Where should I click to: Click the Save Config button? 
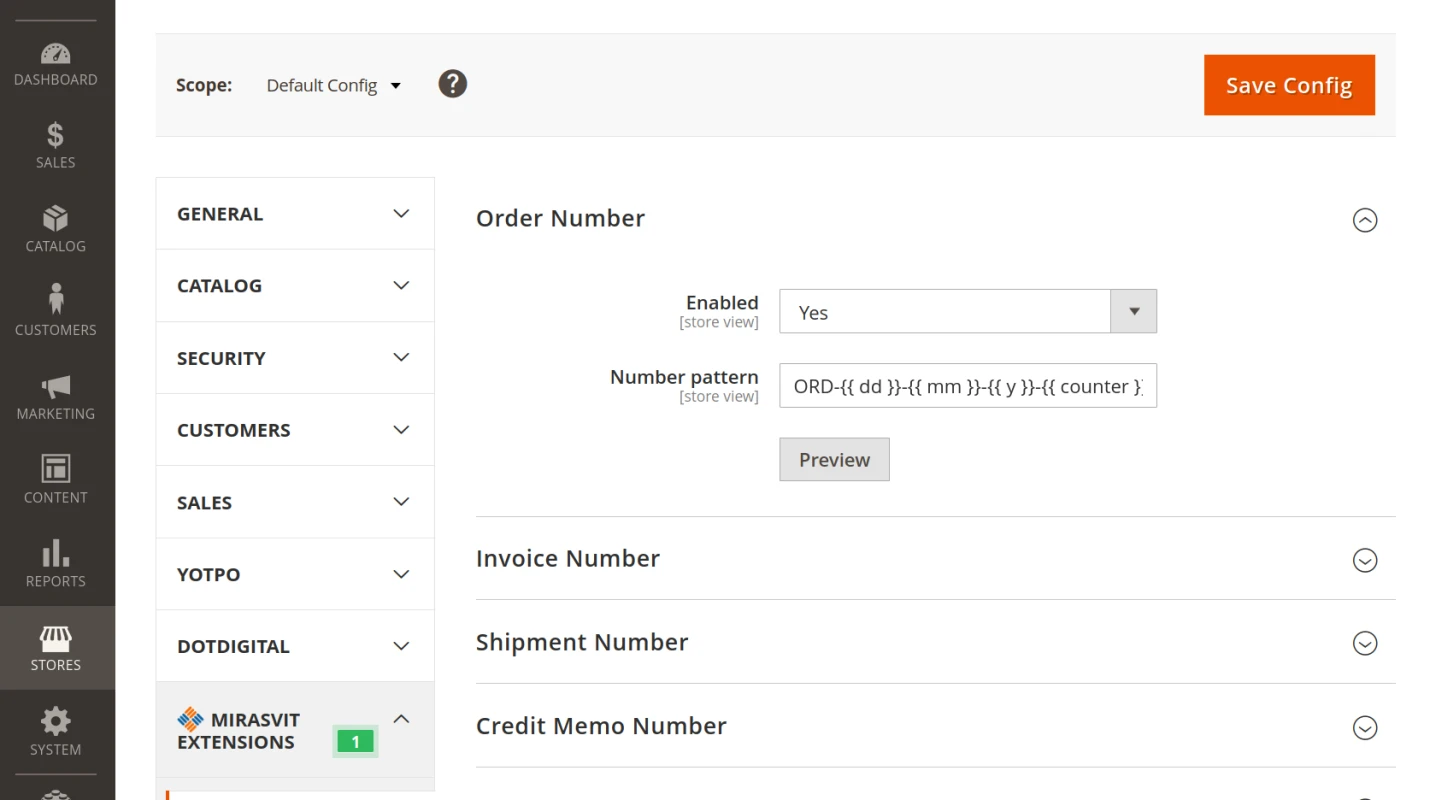(1289, 85)
